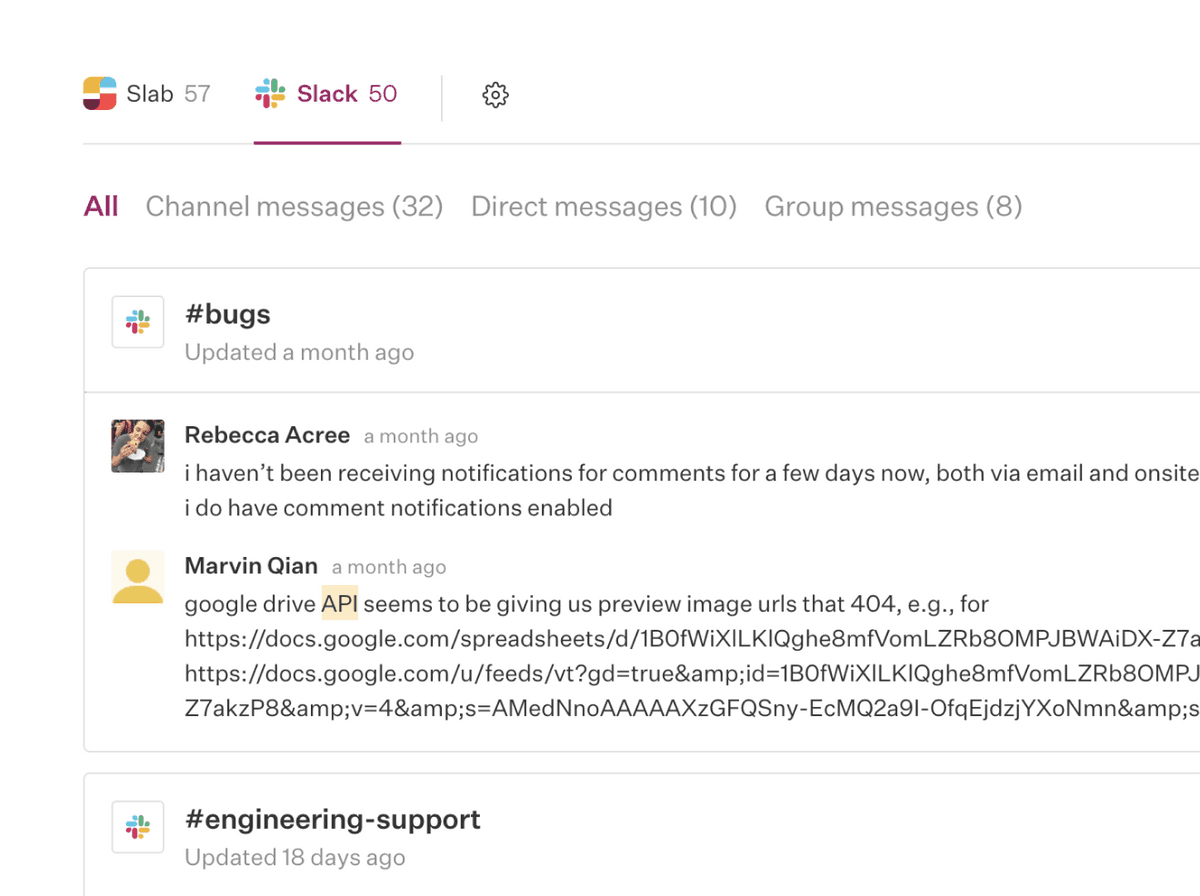Open the #bugs channel heading

click(228, 314)
